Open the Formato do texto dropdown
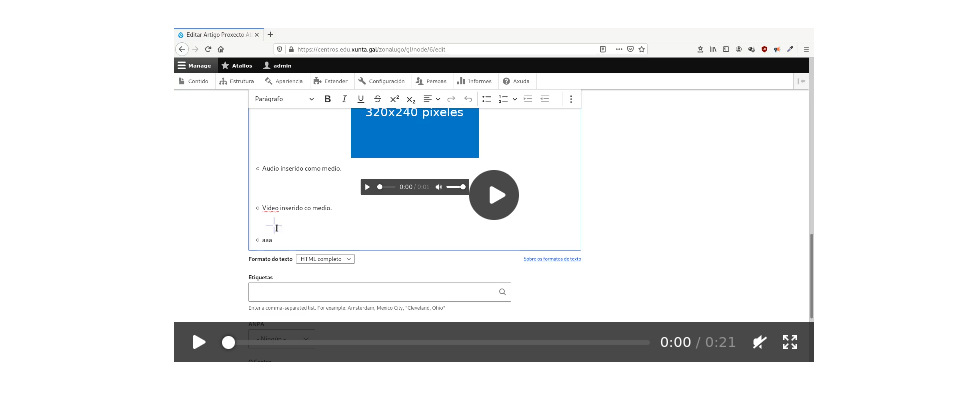This screenshot has height=407, width=967. coord(325,259)
